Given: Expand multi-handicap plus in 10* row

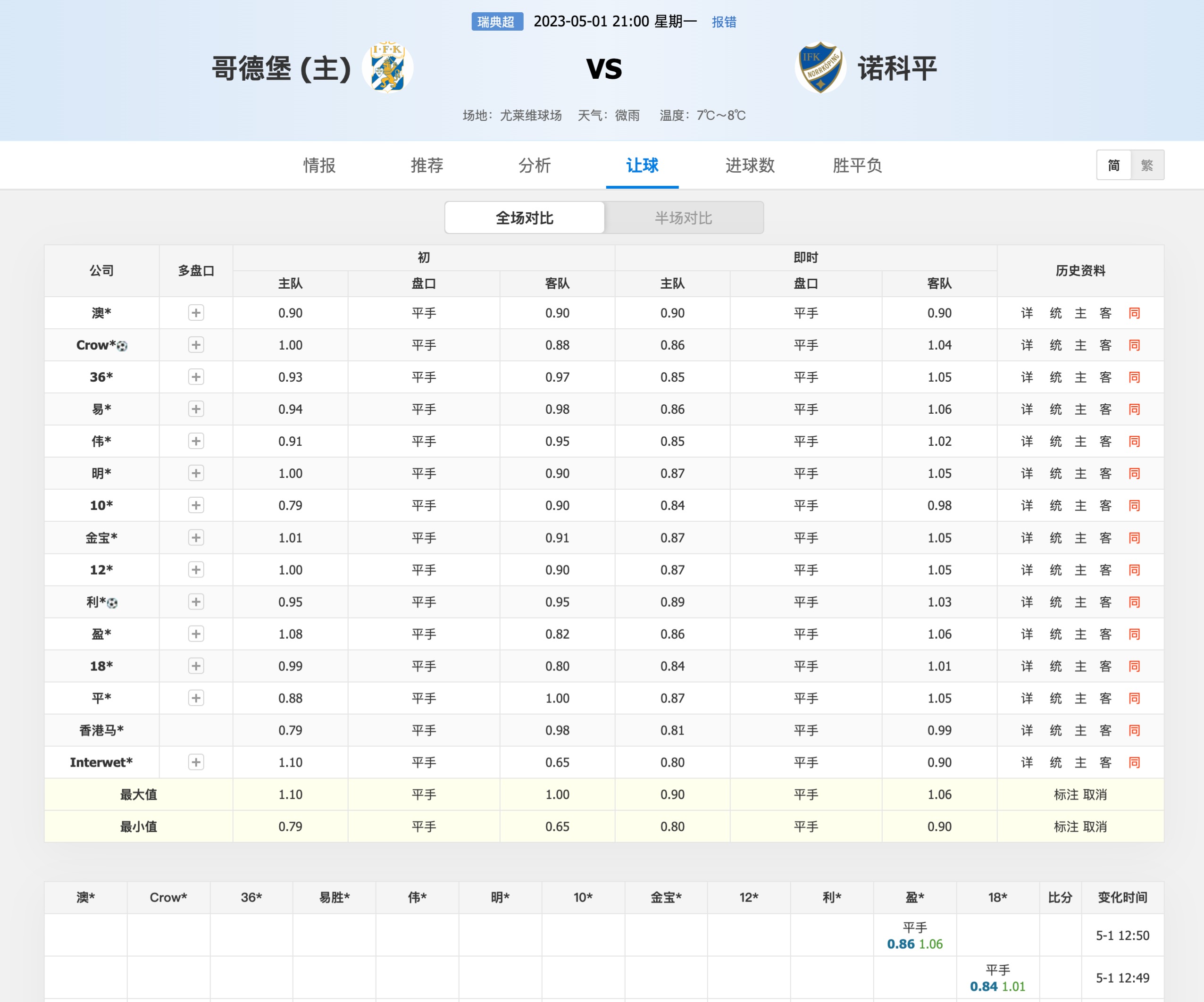Looking at the screenshot, I should pyautogui.click(x=196, y=505).
